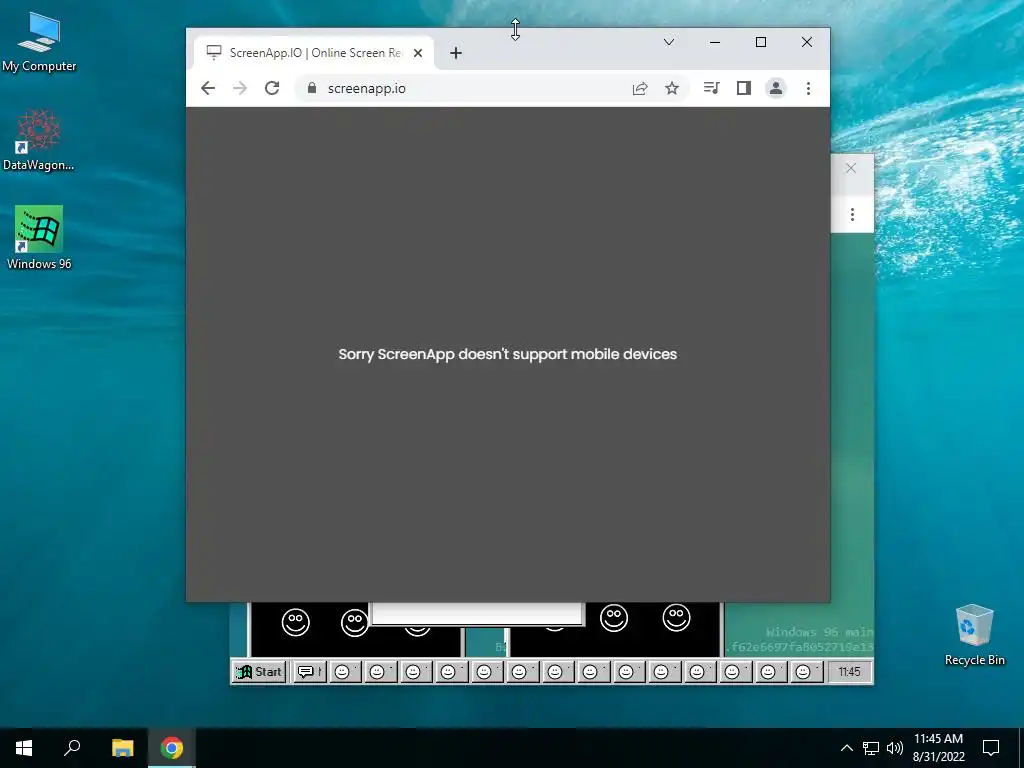Share this page using the share icon
The width and height of the screenshot is (1024, 768).
(x=640, y=88)
